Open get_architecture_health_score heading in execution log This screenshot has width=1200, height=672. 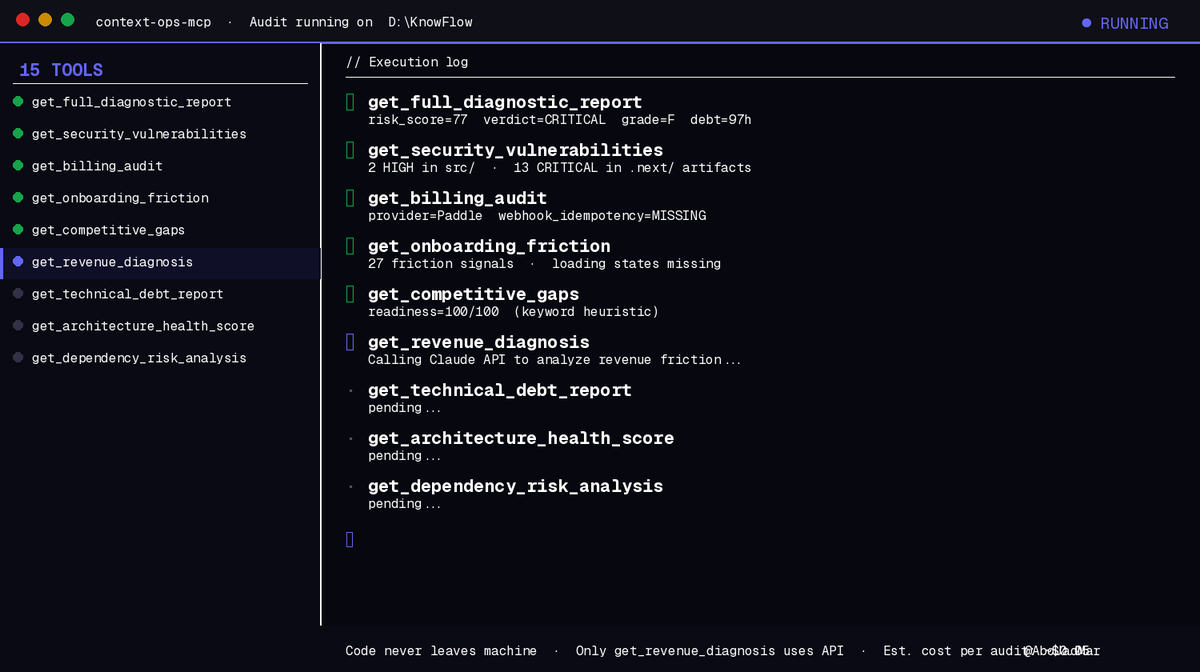coord(521,438)
